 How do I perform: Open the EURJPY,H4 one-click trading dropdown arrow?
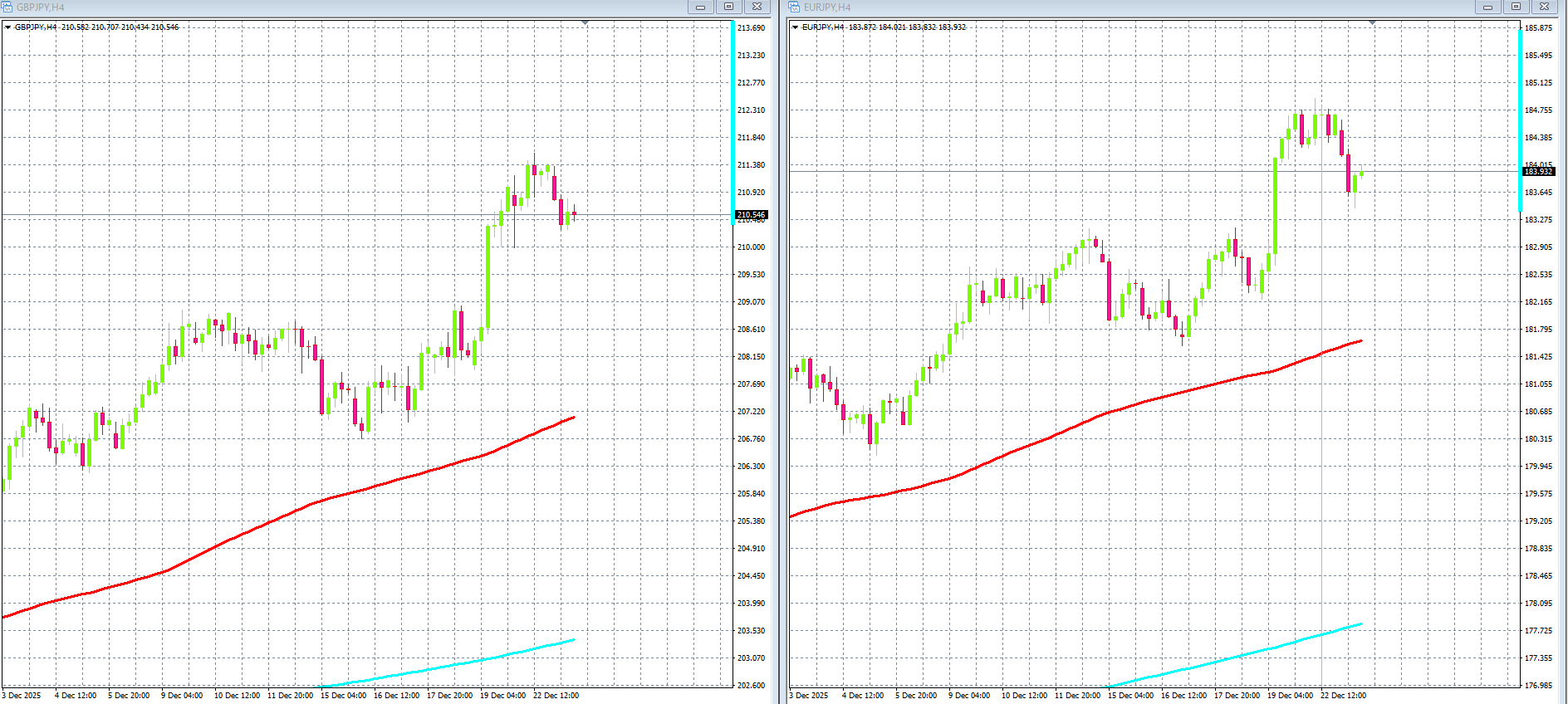click(x=796, y=27)
